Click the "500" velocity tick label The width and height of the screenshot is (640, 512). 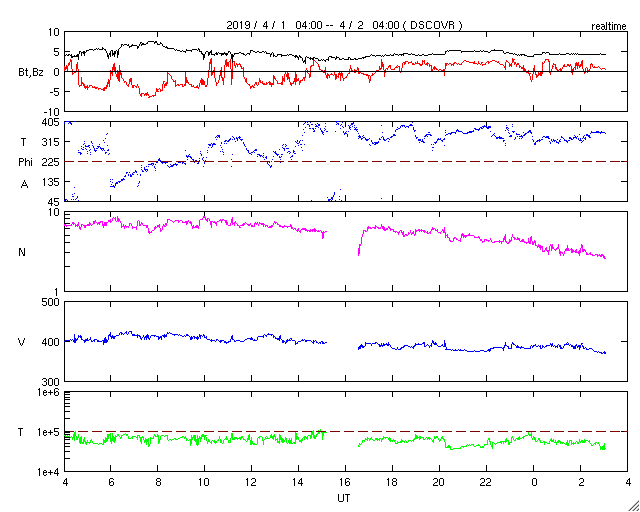click(52, 303)
